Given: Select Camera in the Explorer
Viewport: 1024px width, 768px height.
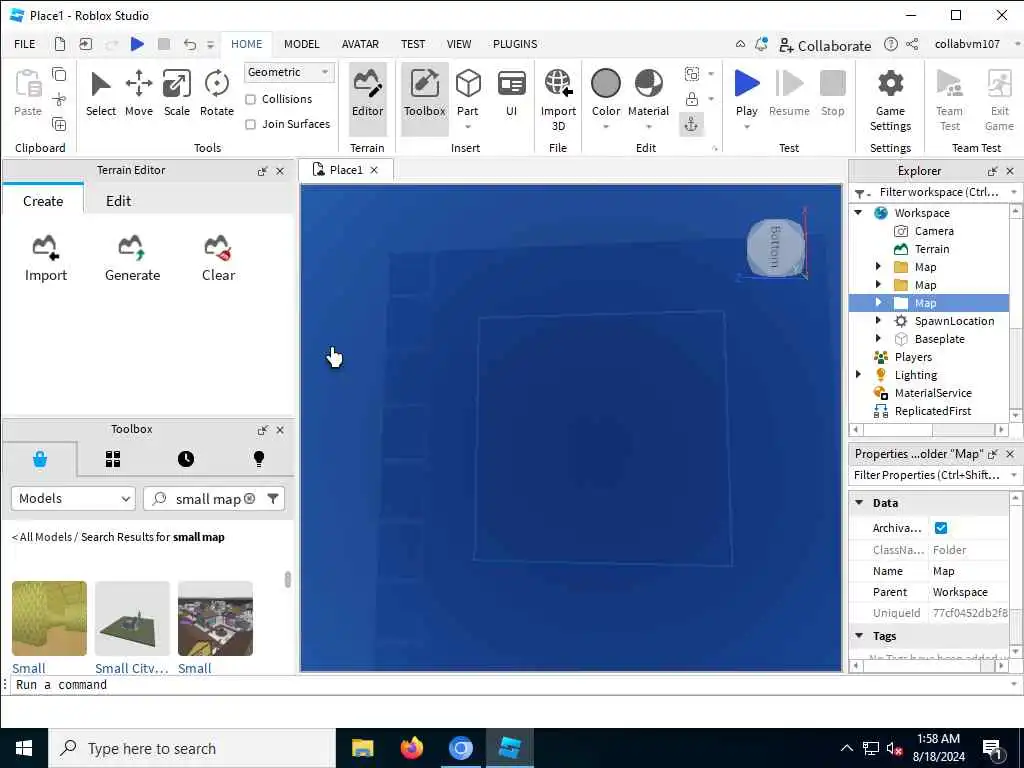Looking at the screenshot, I should (x=934, y=231).
